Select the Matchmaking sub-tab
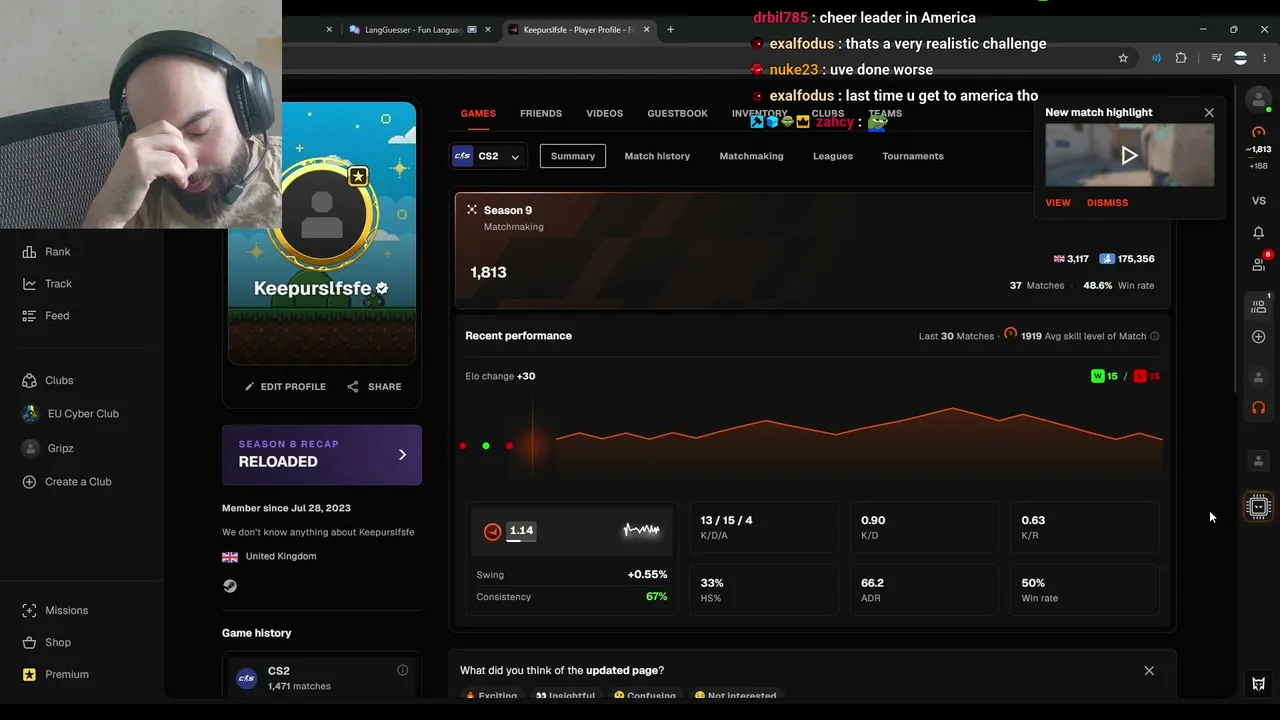This screenshot has height=720, width=1280. pyautogui.click(x=751, y=156)
